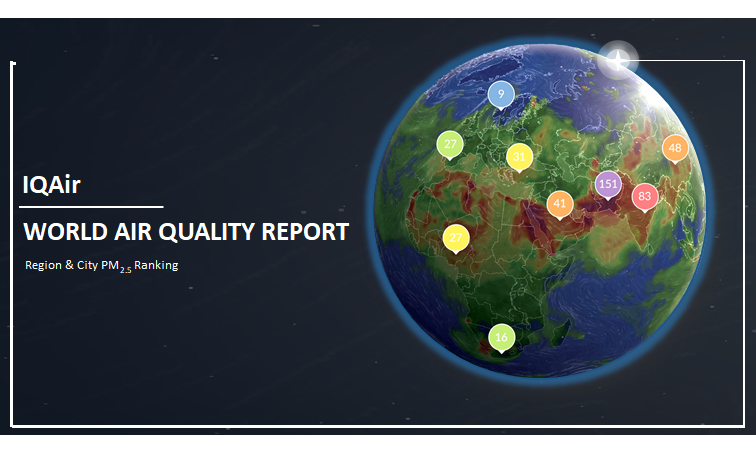This screenshot has width=756, height=455.
Task: Click the blue map marker labeled 9
Action: [x=501, y=95]
